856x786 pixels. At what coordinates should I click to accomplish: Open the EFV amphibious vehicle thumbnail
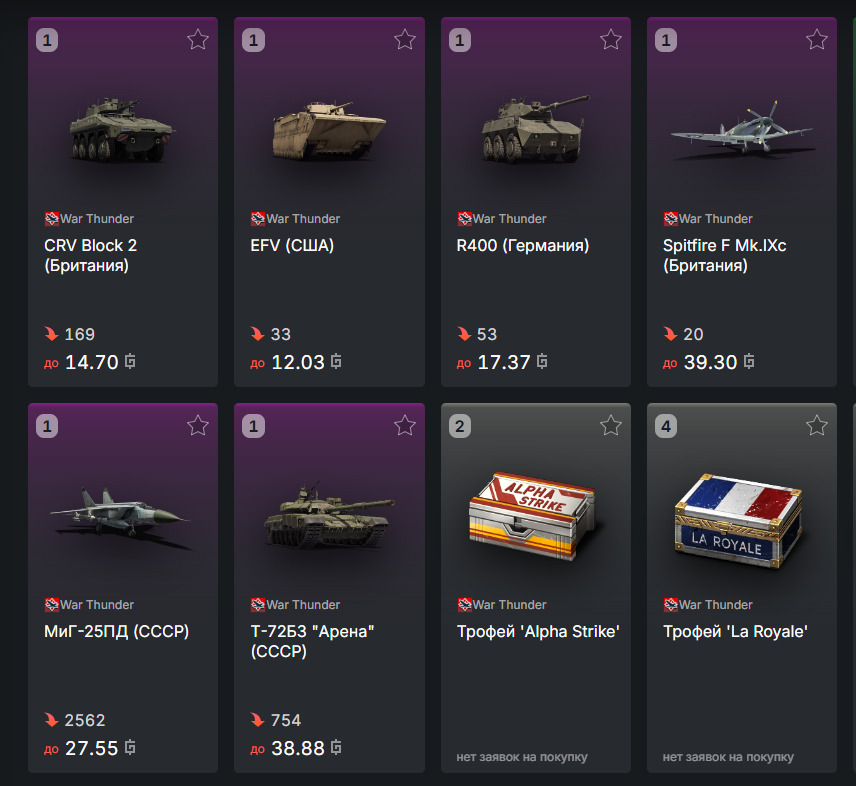pyautogui.click(x=329, y=128)
